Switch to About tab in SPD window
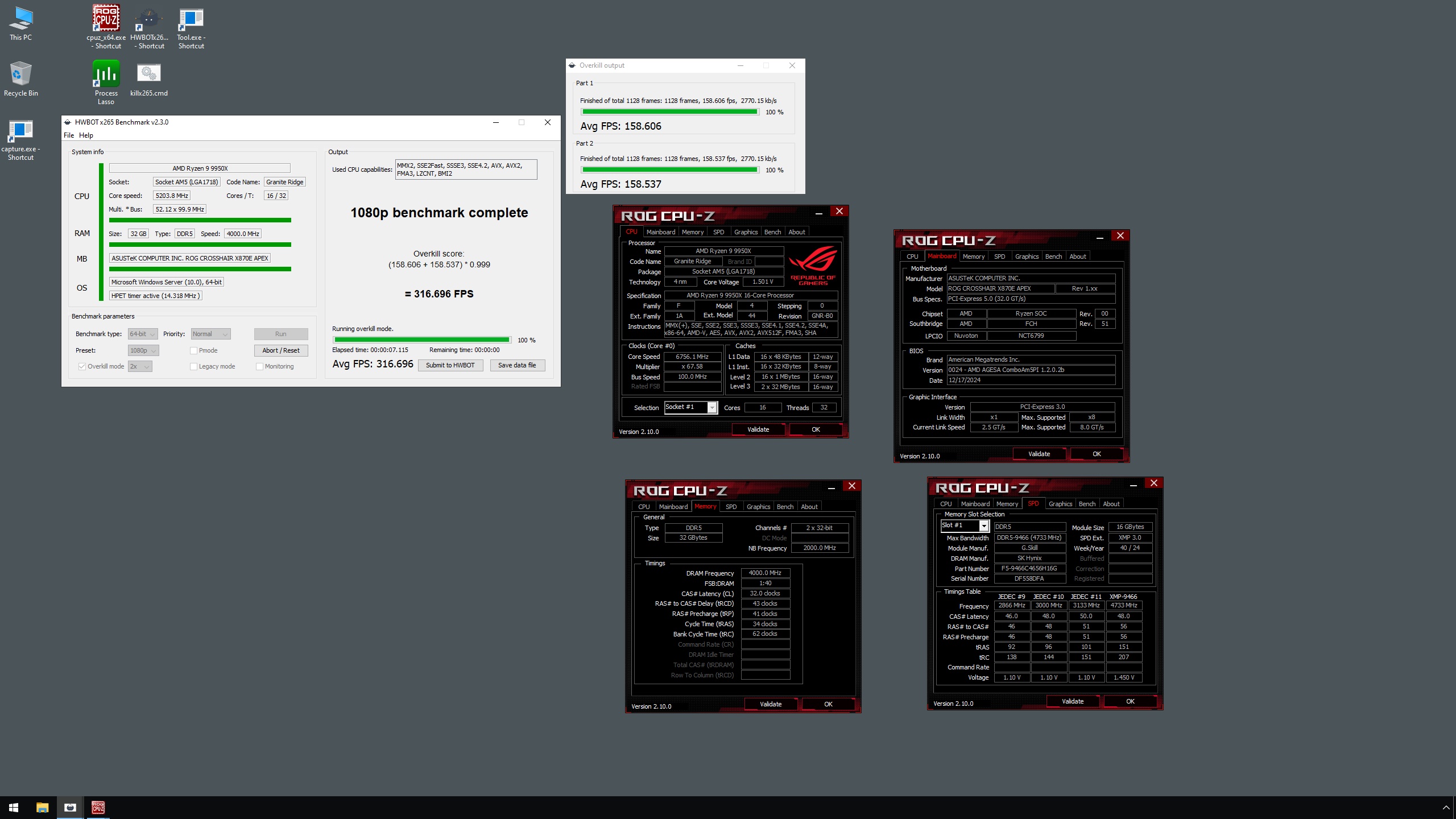The image size is (1456, 819). [x=1111, y=504]
